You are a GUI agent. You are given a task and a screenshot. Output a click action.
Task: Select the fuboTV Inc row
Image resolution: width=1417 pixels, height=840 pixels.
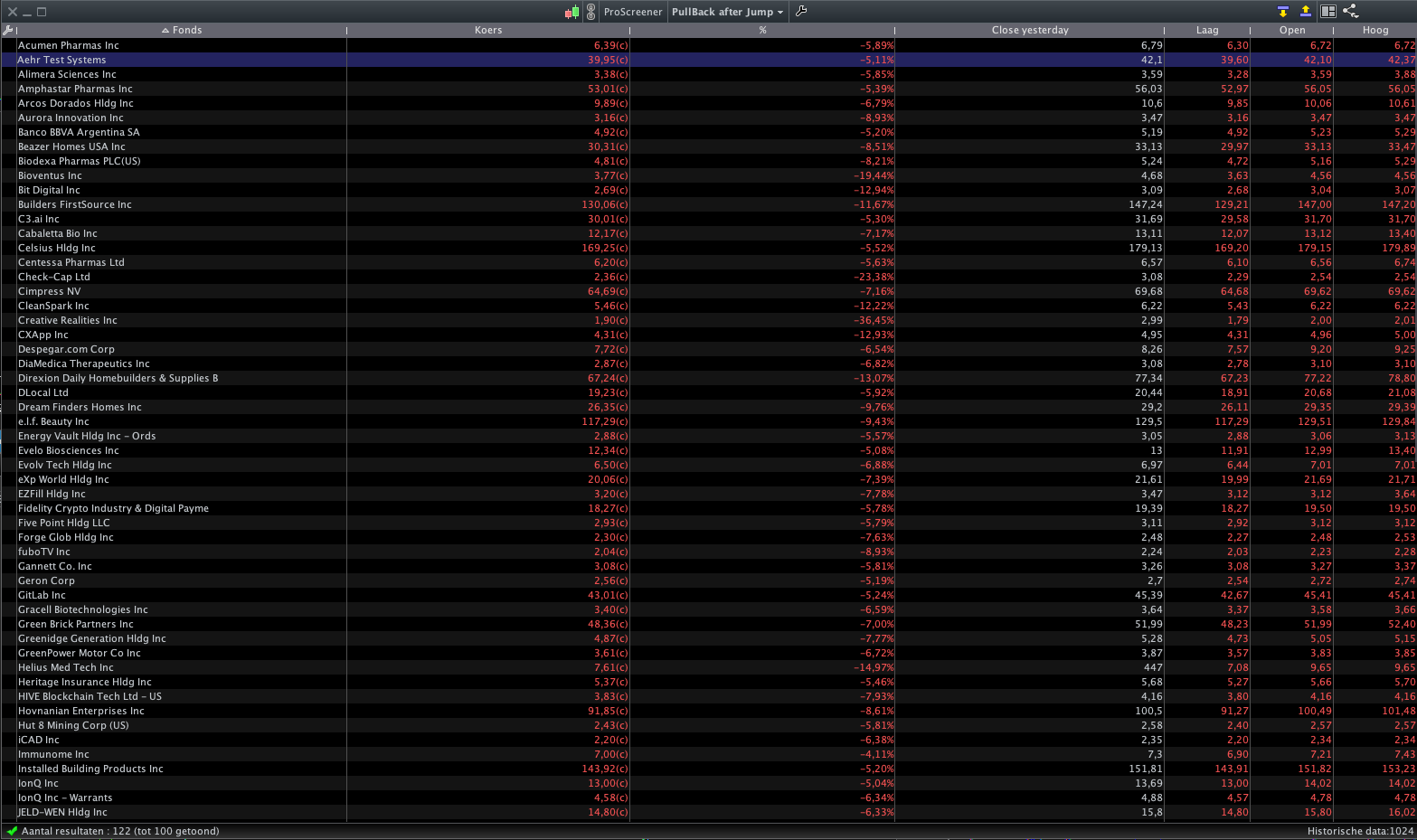(x=708, y=552)
